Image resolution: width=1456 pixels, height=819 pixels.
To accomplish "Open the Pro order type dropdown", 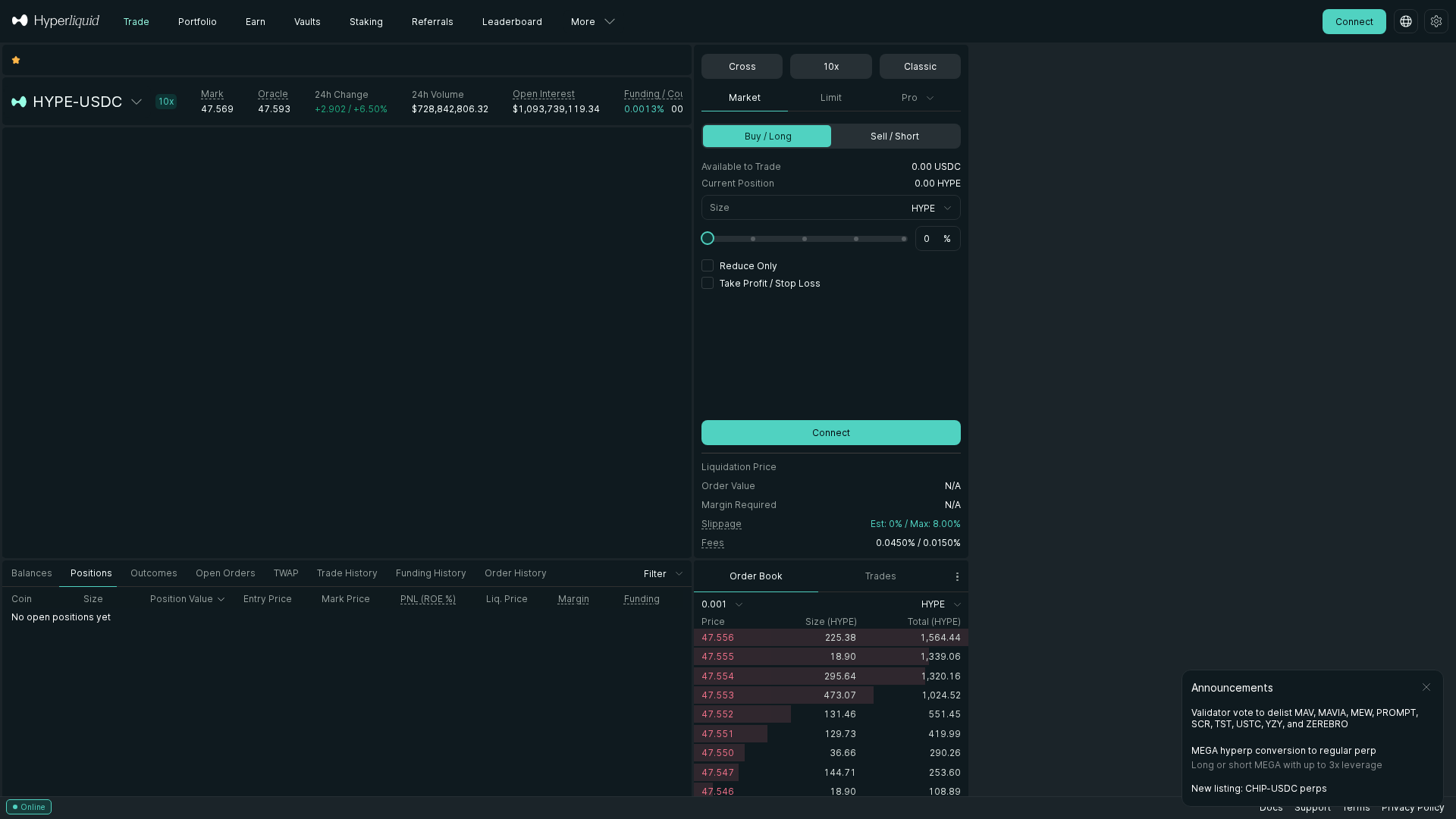I will tap(917, 98).
